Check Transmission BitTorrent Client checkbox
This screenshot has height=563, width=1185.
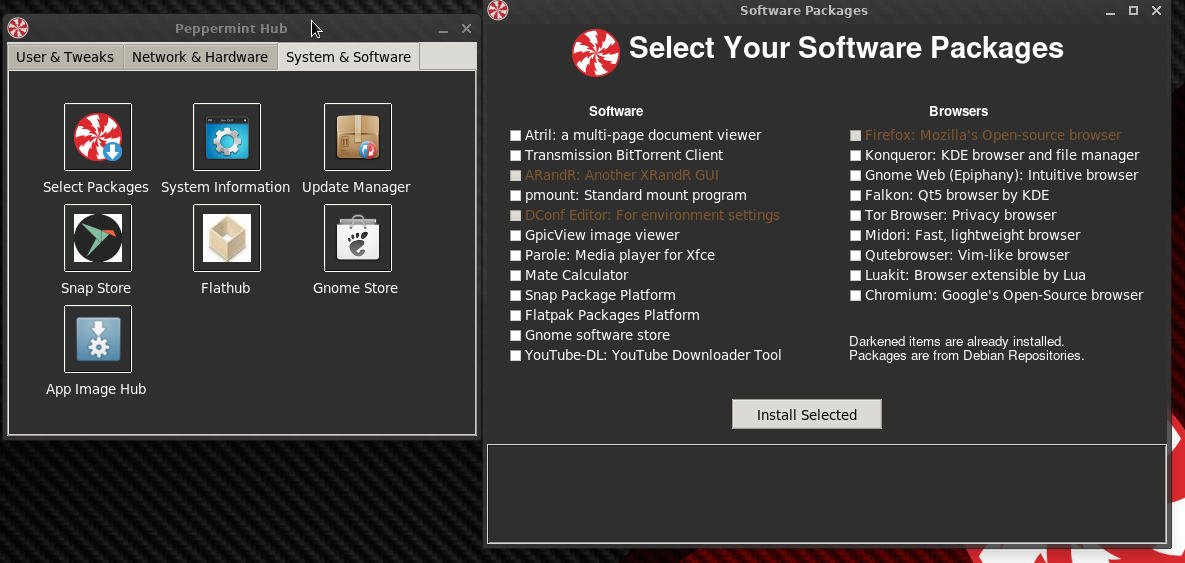click(x=515, y=156)
